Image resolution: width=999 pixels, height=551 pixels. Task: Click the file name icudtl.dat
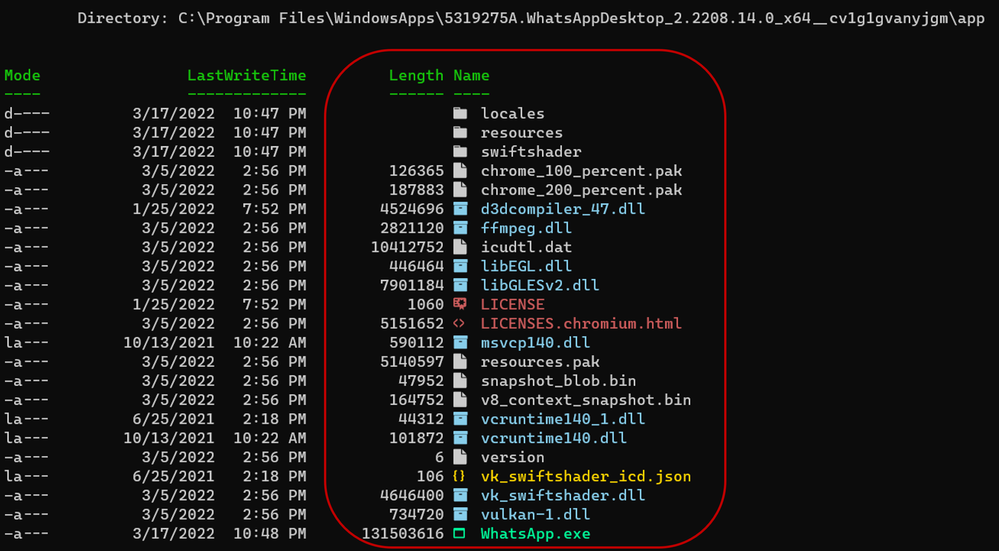coord(526,247)
